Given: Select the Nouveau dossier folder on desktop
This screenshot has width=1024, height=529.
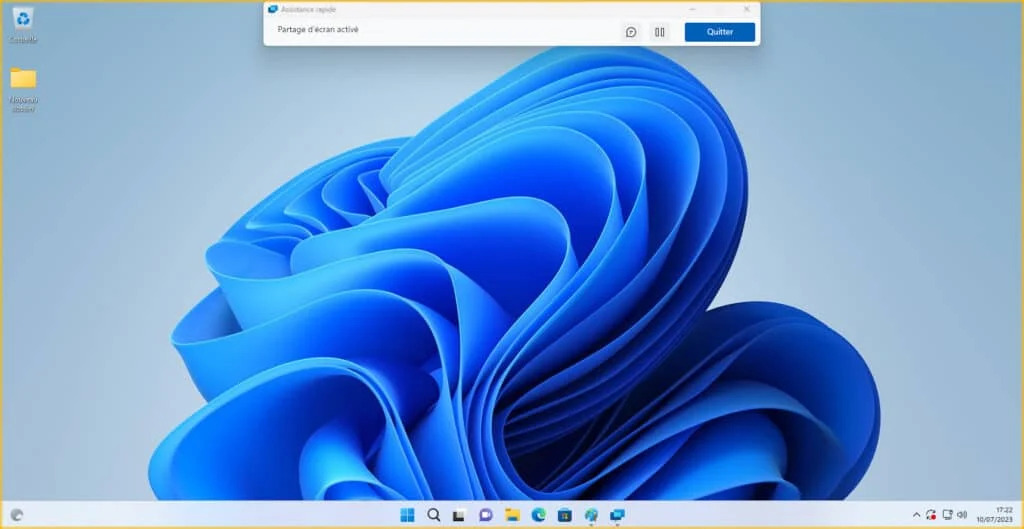Looking at the screenshot, I should [24, 89].
